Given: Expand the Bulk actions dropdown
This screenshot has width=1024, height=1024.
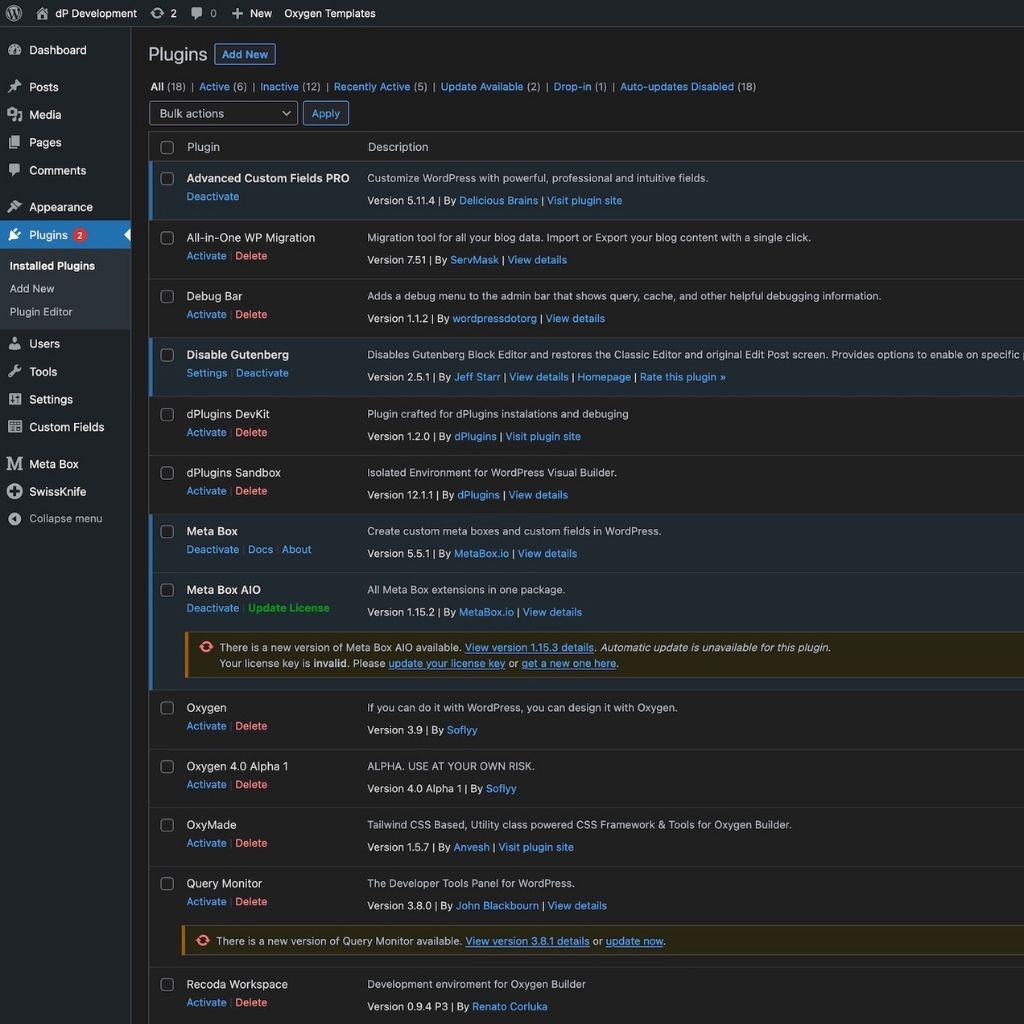Looking at the screenshot, I should [223, 114].
